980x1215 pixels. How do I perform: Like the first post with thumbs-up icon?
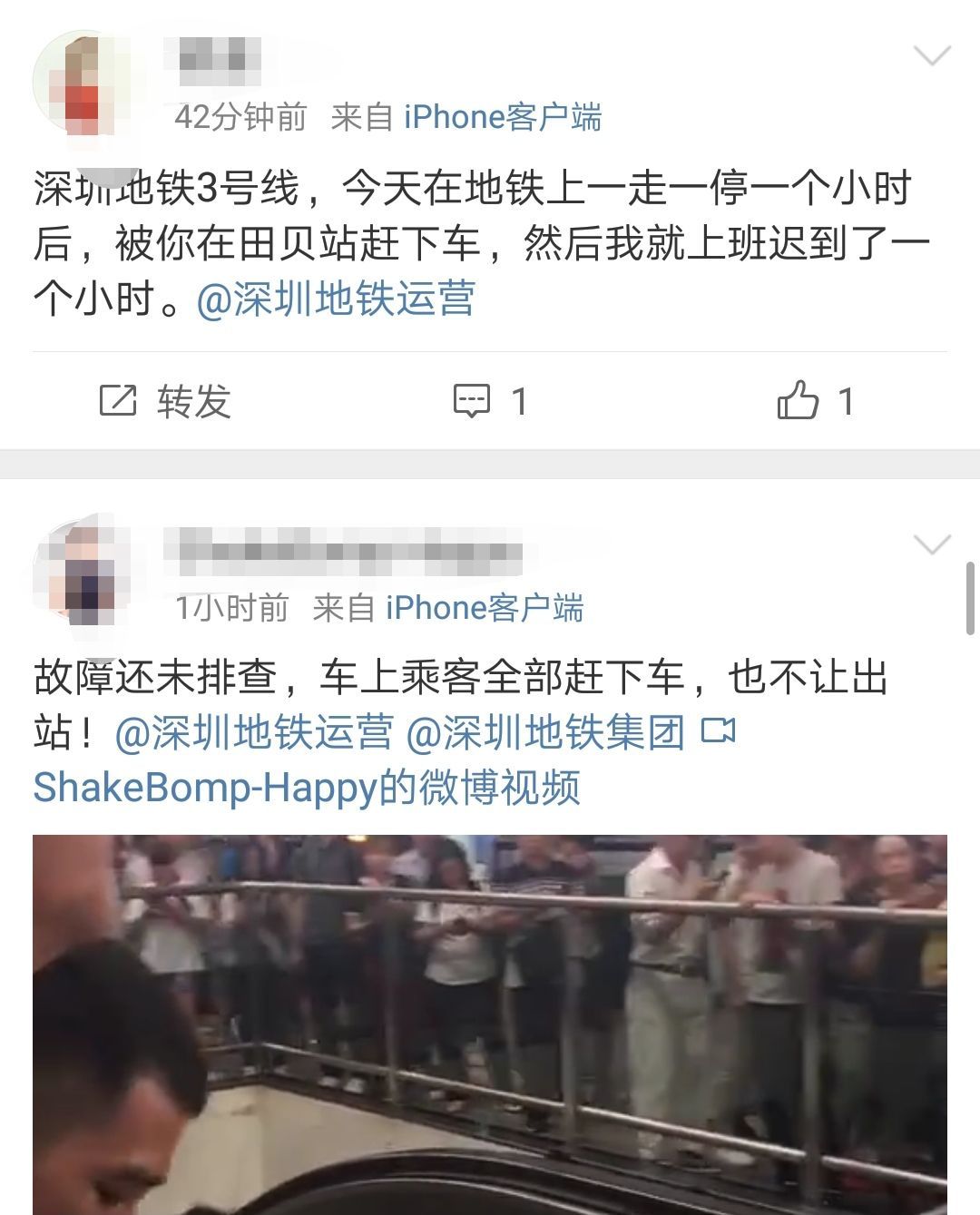click(x=798, y=399)
